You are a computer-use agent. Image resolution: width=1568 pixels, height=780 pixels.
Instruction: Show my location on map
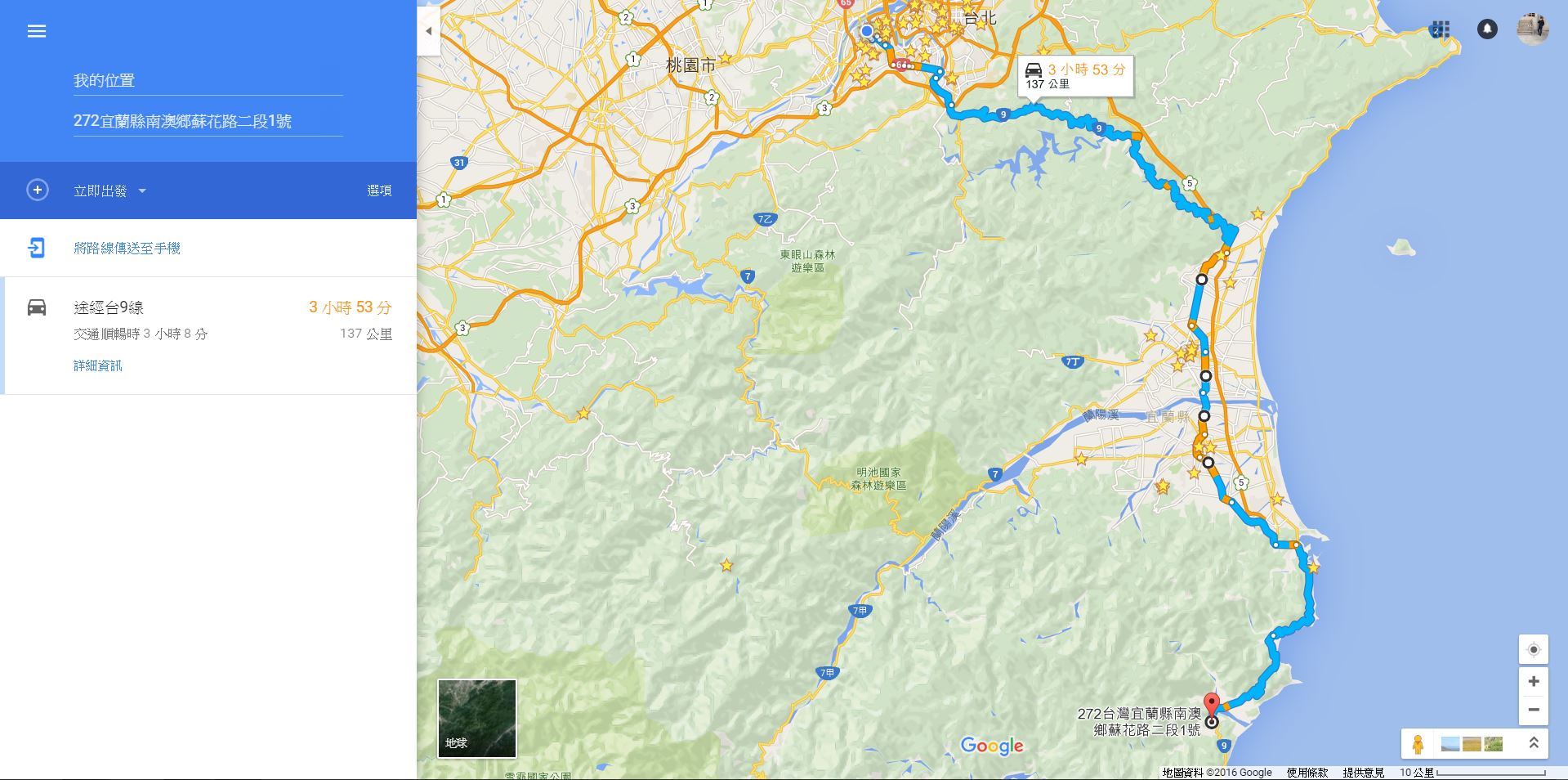(1534, 650)
